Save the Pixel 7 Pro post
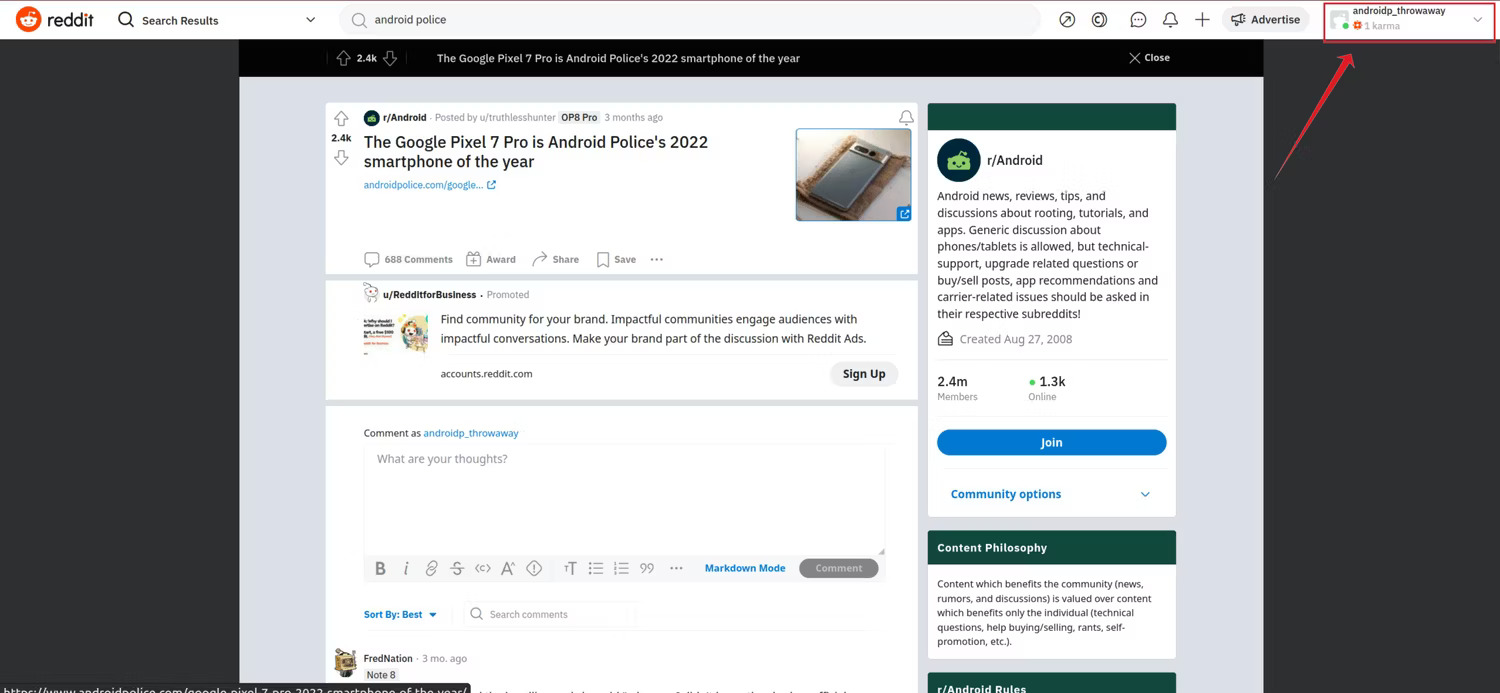 [616, 259]
